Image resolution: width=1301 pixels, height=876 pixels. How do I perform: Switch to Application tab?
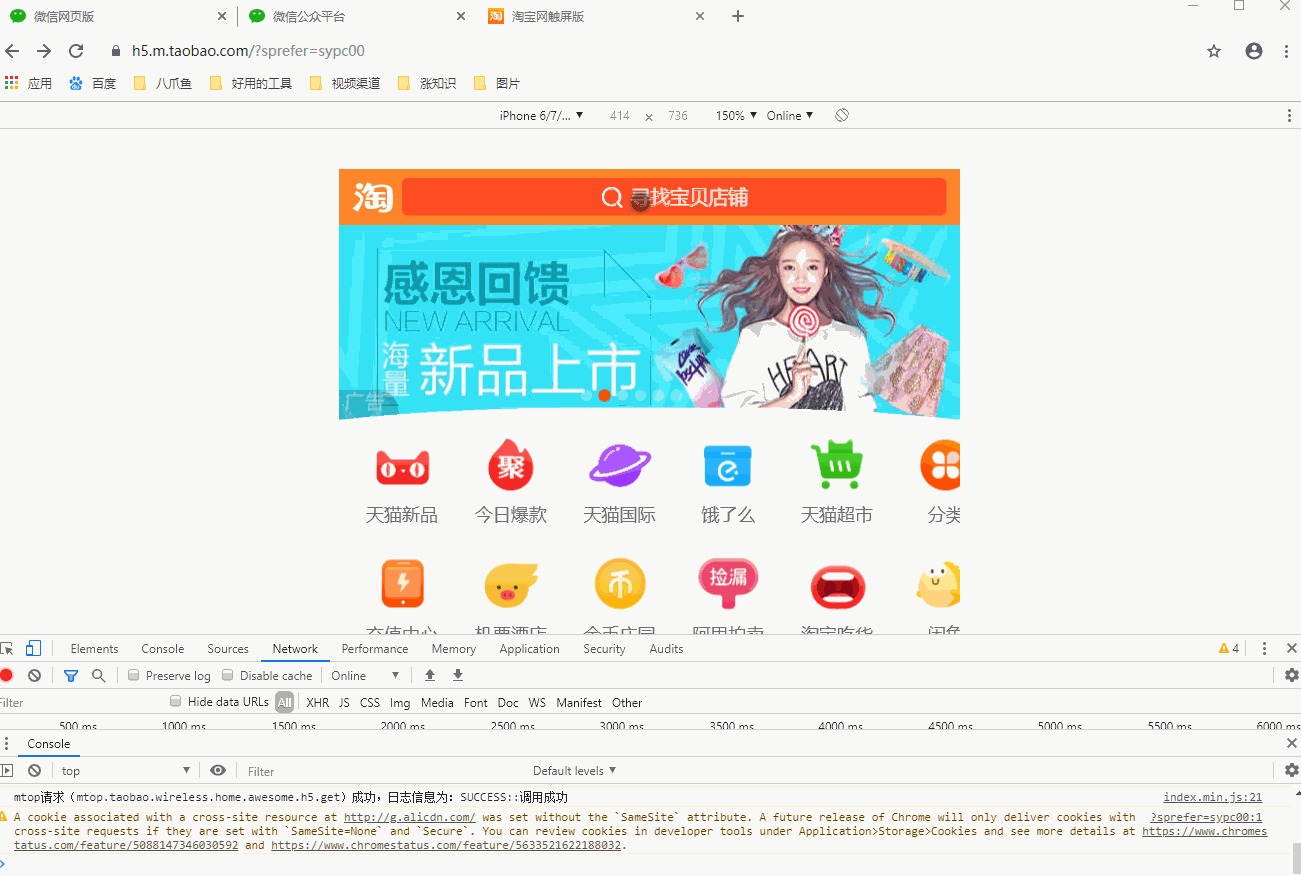pos(530,648)
